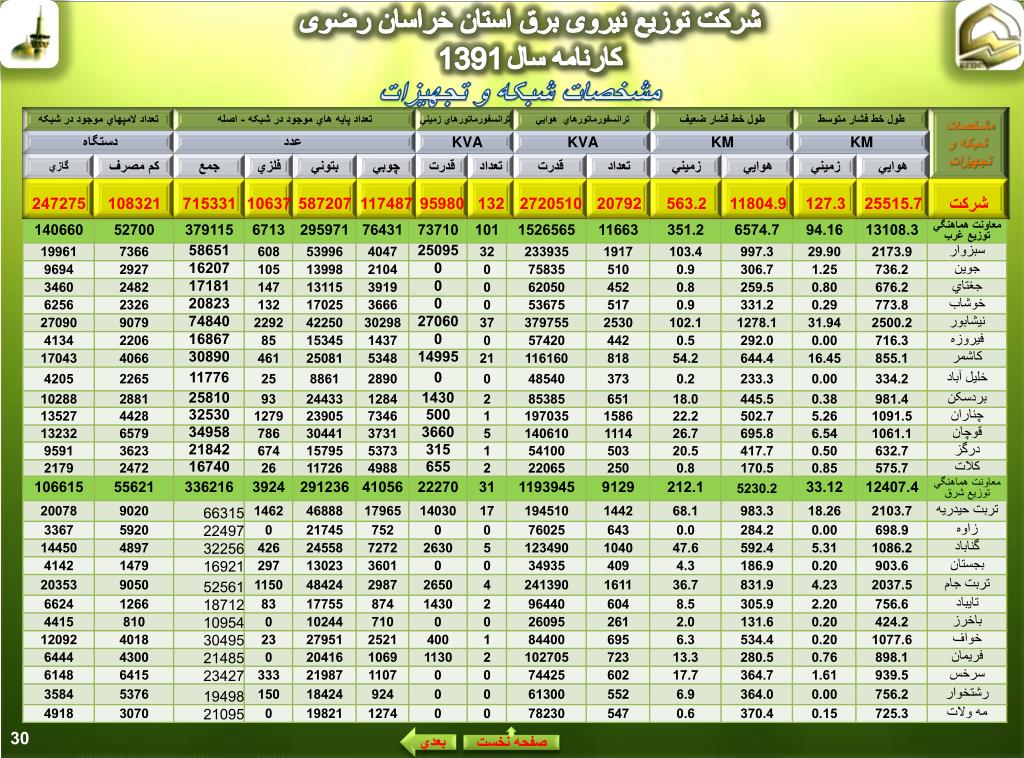Click company total value 2720510
Viewport: 1024px width, 758px height.
(x=550, y=203)
